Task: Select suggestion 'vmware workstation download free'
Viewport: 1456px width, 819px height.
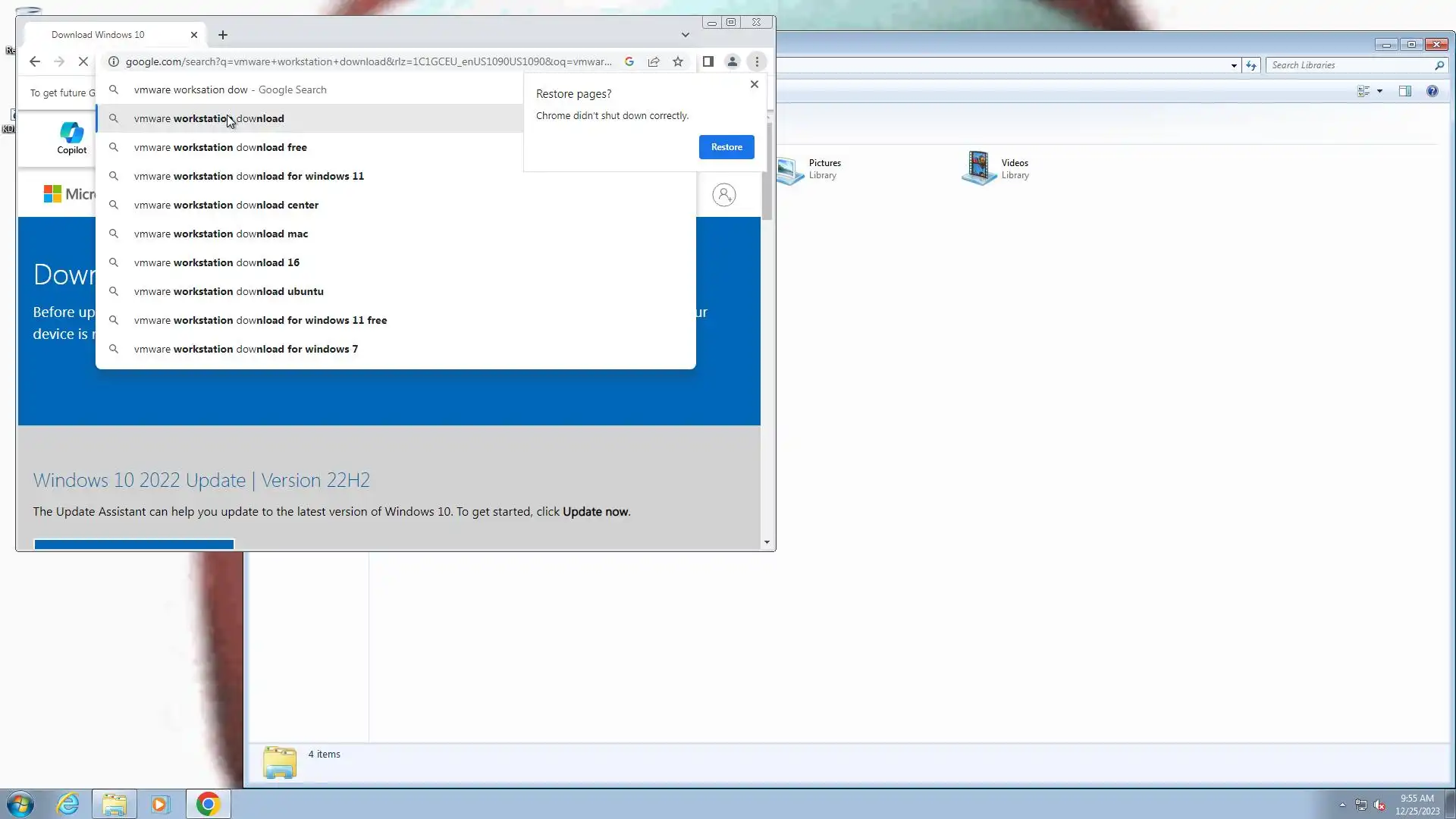Action: click(221, 147)
